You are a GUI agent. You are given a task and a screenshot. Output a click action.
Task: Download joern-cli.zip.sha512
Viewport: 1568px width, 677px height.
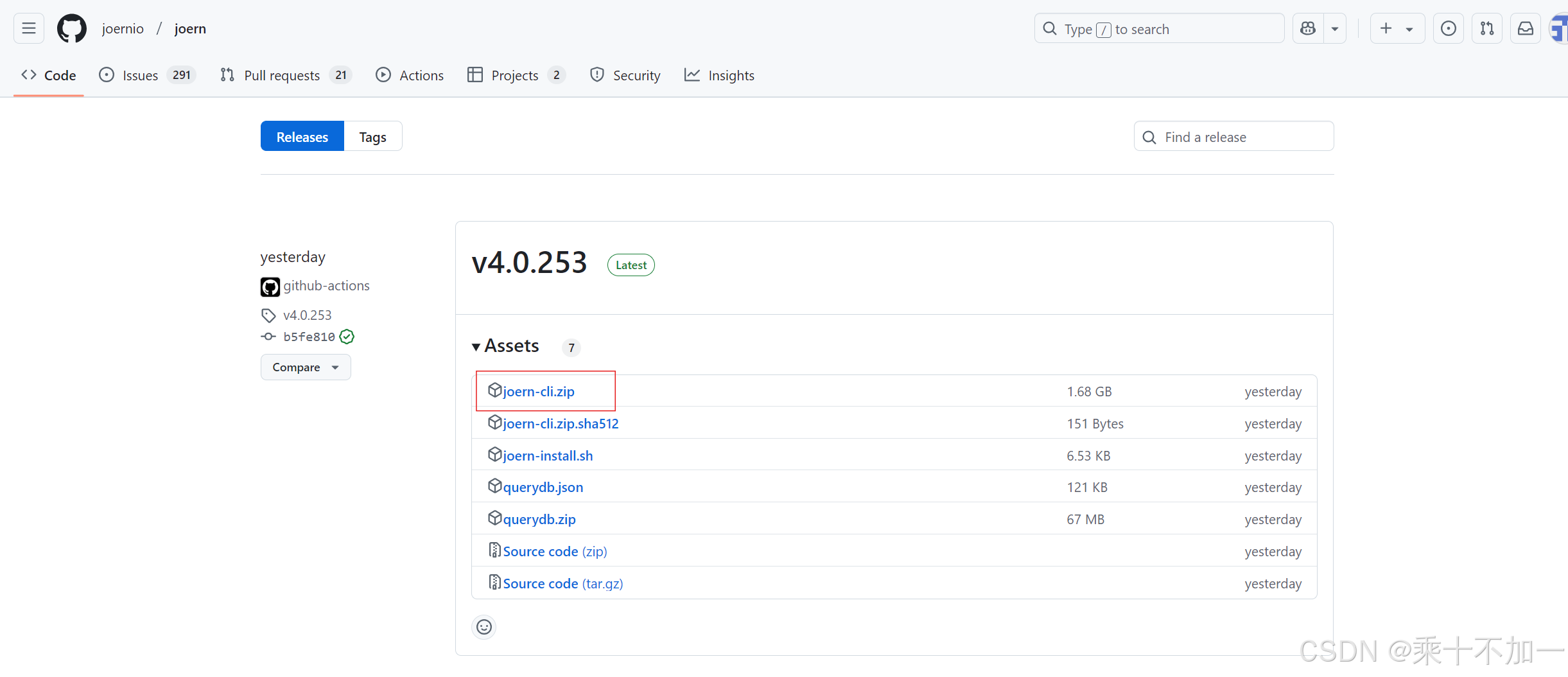561,423
